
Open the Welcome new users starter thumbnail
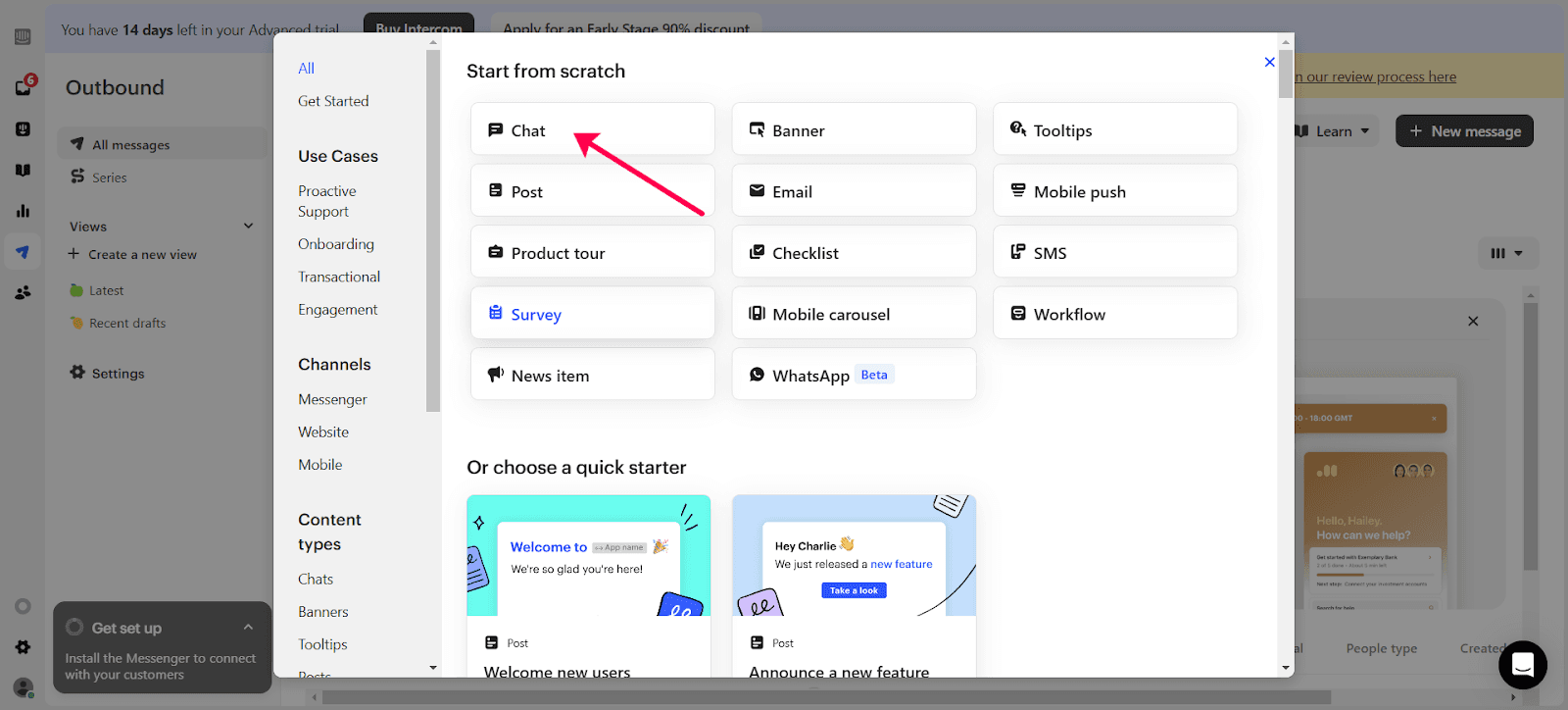[588, 556]
